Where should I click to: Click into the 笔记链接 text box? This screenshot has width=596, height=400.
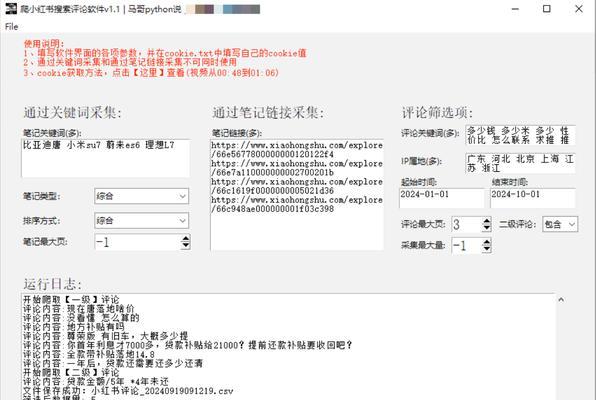click(297, 195)
